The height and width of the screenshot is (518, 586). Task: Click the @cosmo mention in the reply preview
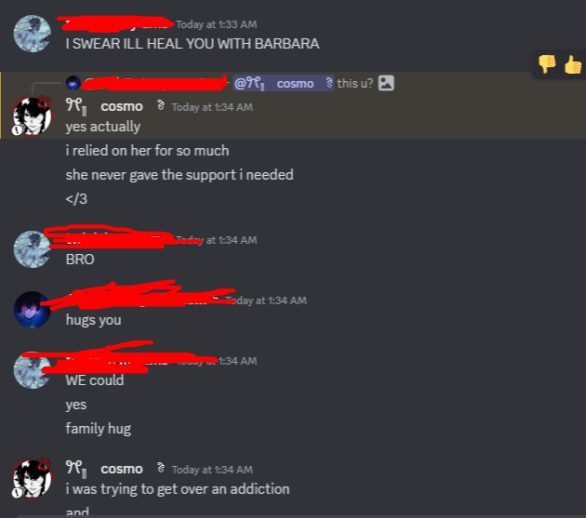point(283,83)
